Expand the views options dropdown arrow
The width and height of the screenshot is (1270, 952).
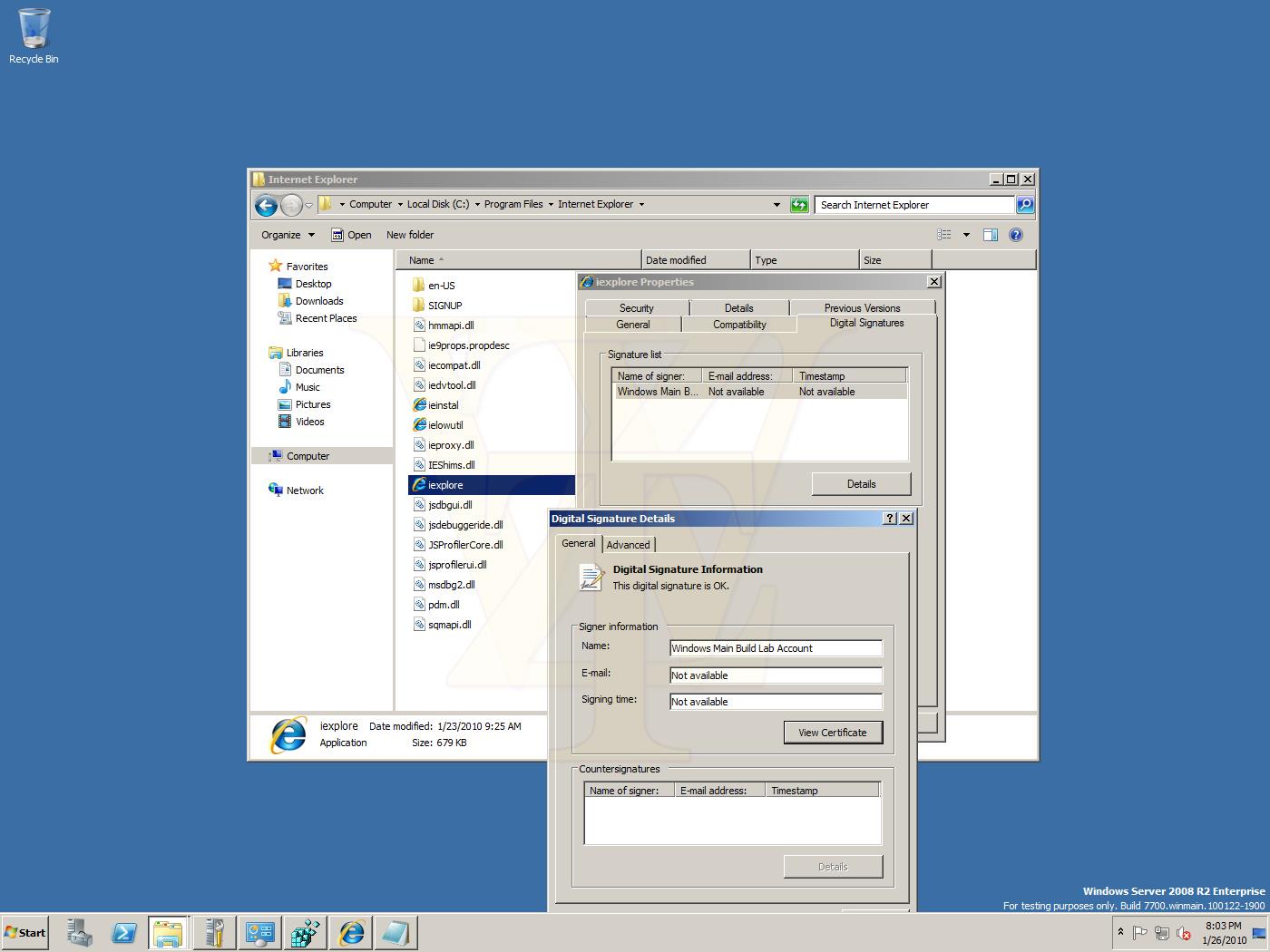click(x=966, y=235)
